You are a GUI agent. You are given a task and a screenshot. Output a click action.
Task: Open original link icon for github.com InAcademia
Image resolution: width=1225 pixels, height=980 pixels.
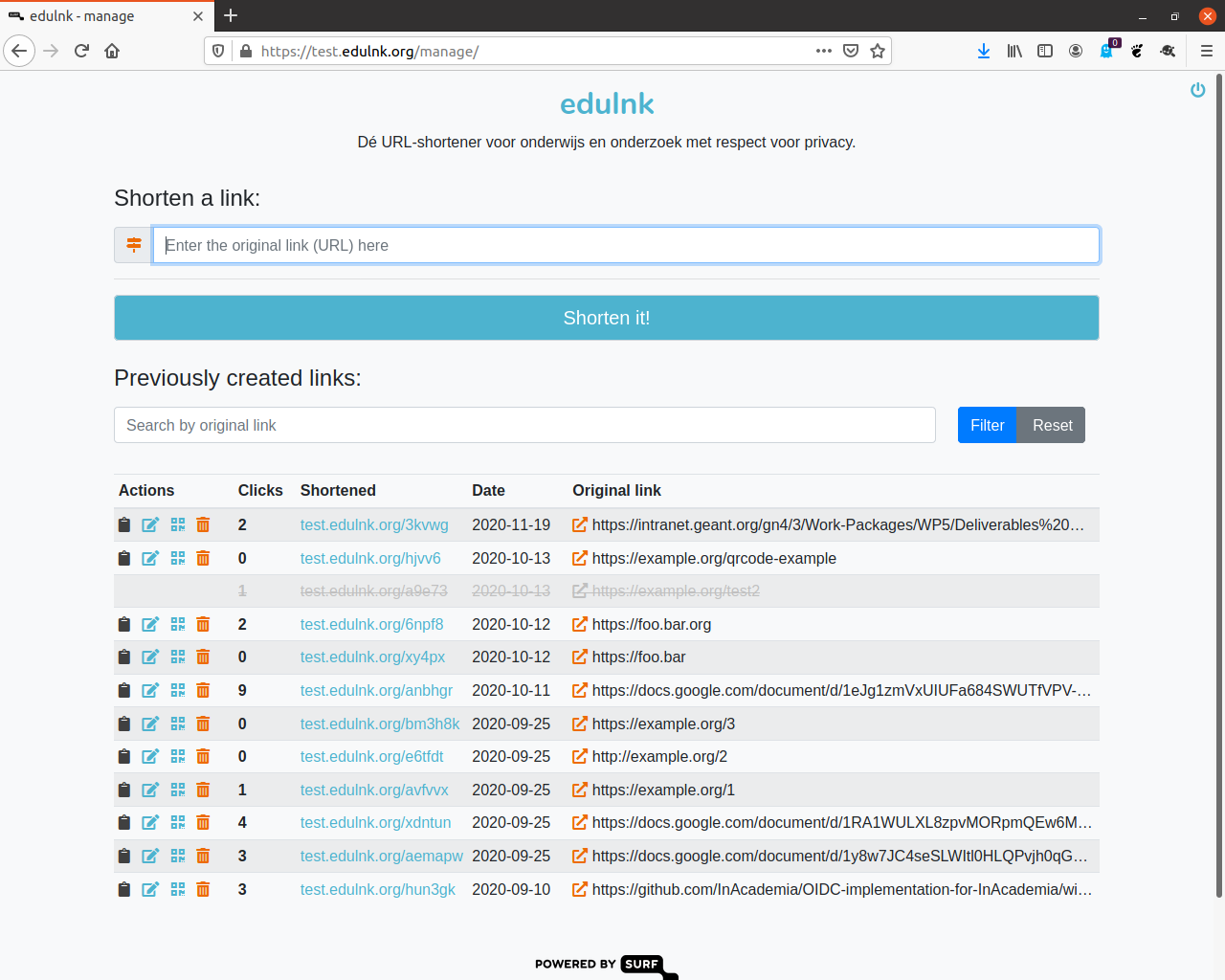pyautogui.click(x=579, y=889)
